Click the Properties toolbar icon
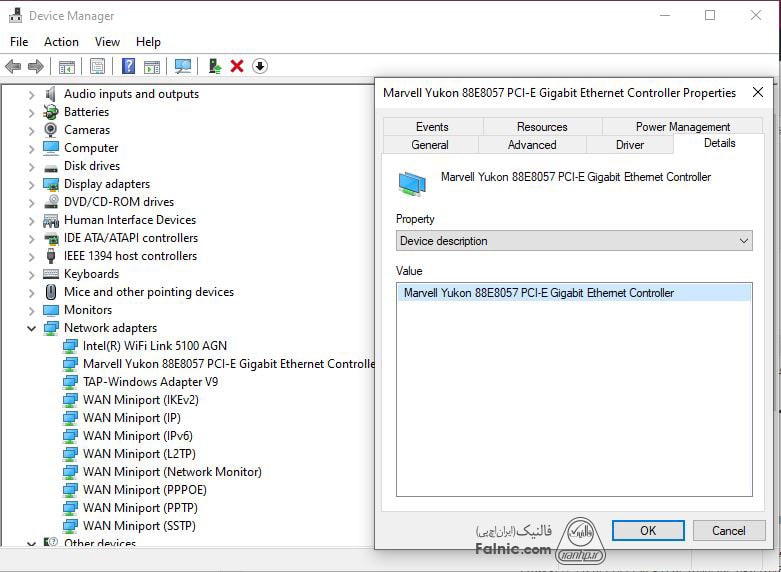Image resolution: width=781 pixels, height=572 pixels. click(97, 66)
